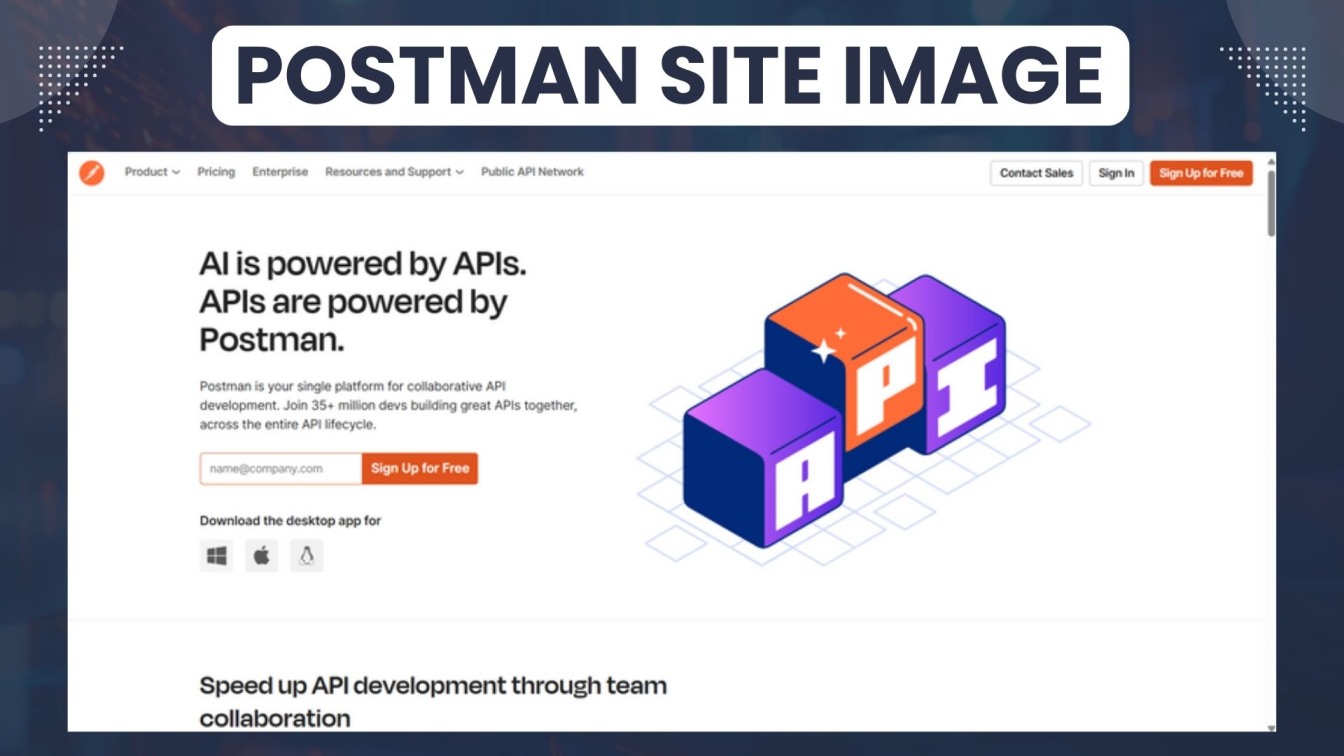The image size is (1344, 756).
Task: Click the Sign In button
Action: click(1116, 173)
